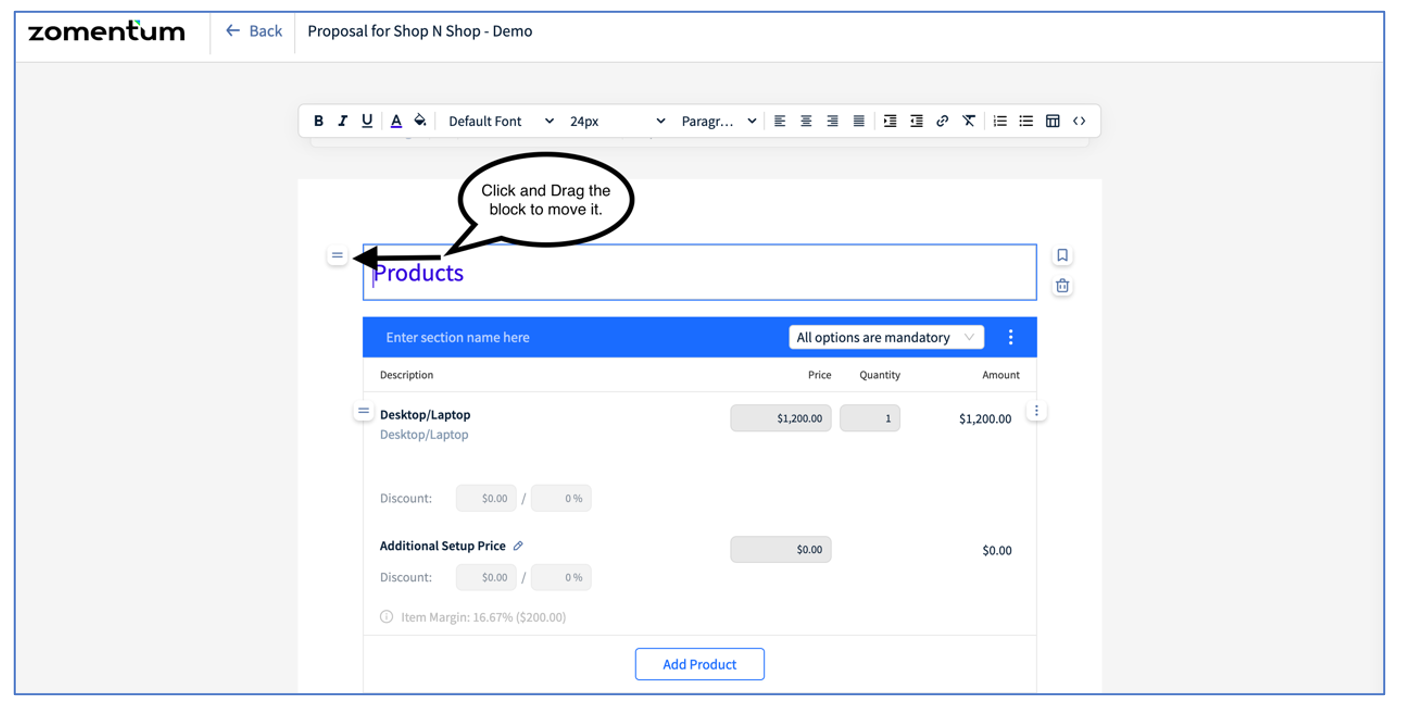Click the insert link icon
This screenshot has height=708, width=1405.
(x=942, y=120)
